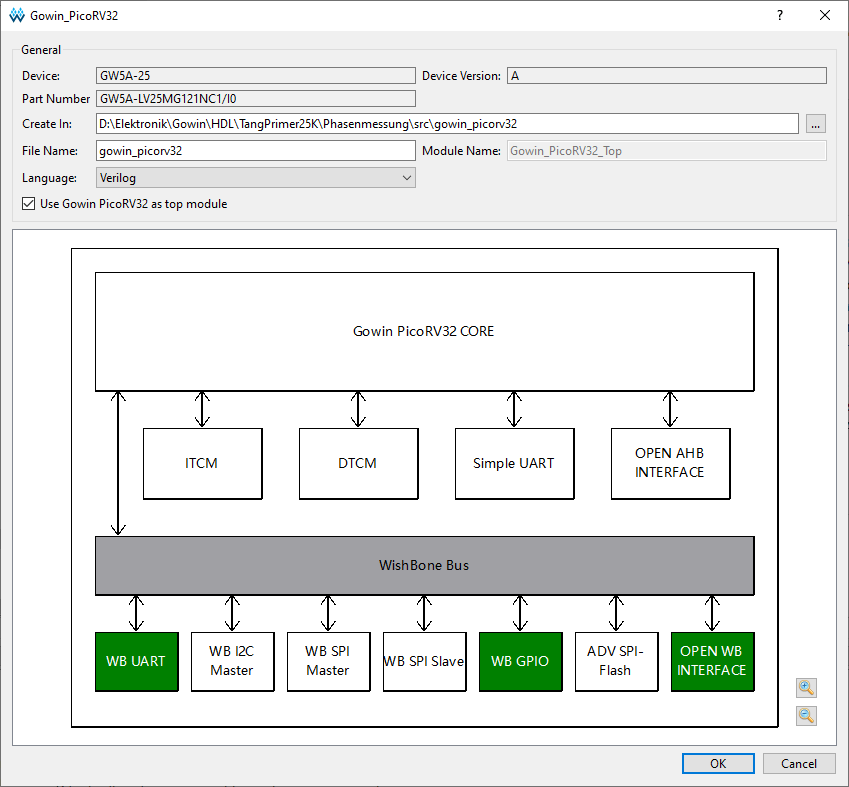The width and height of the screenshot is (849, 787).
Task: Click the Part Number field
Action: pos(256,99)
